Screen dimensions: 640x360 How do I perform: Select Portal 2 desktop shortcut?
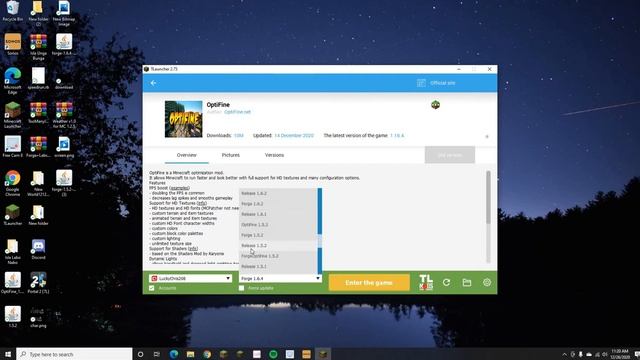coord(38,283)
